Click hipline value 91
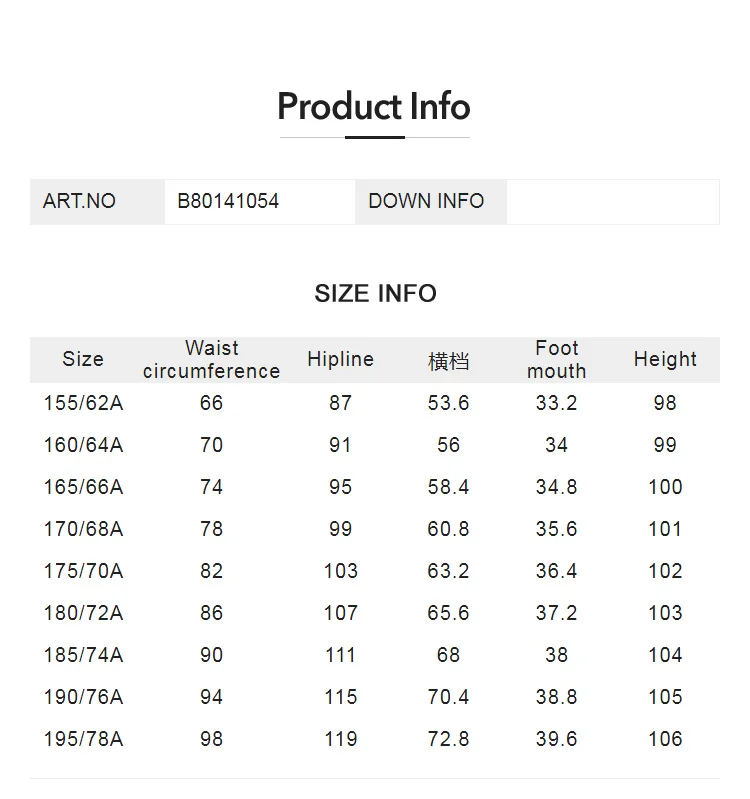Screen dimensions: 750x799 point(340,445)
